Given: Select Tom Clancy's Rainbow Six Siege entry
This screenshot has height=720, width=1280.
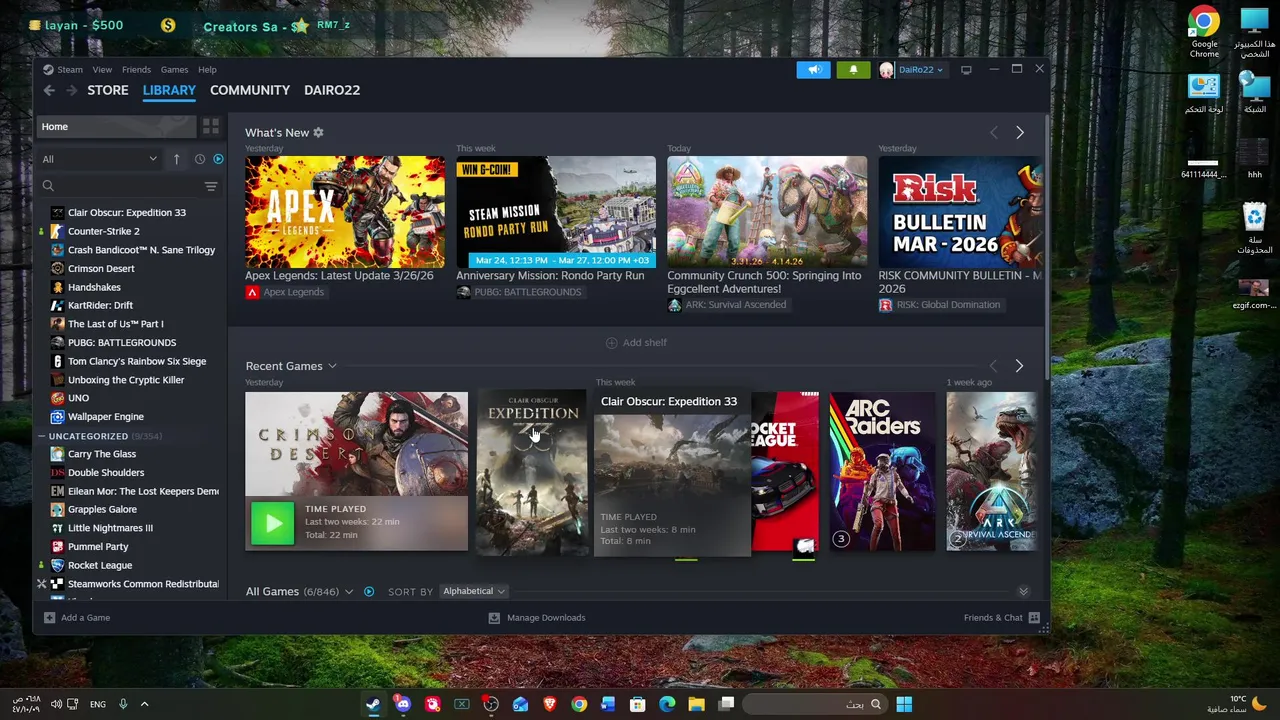Looking at the screenshot, I should [137, 362].
